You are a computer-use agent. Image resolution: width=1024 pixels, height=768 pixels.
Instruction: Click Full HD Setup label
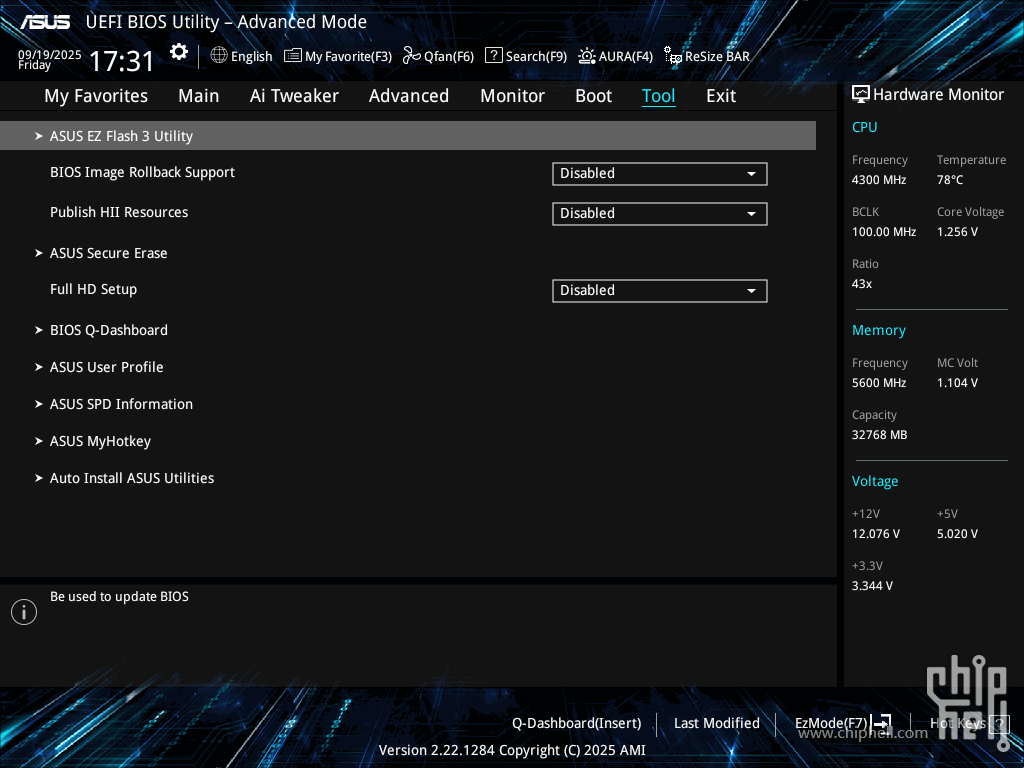(93, 289)
